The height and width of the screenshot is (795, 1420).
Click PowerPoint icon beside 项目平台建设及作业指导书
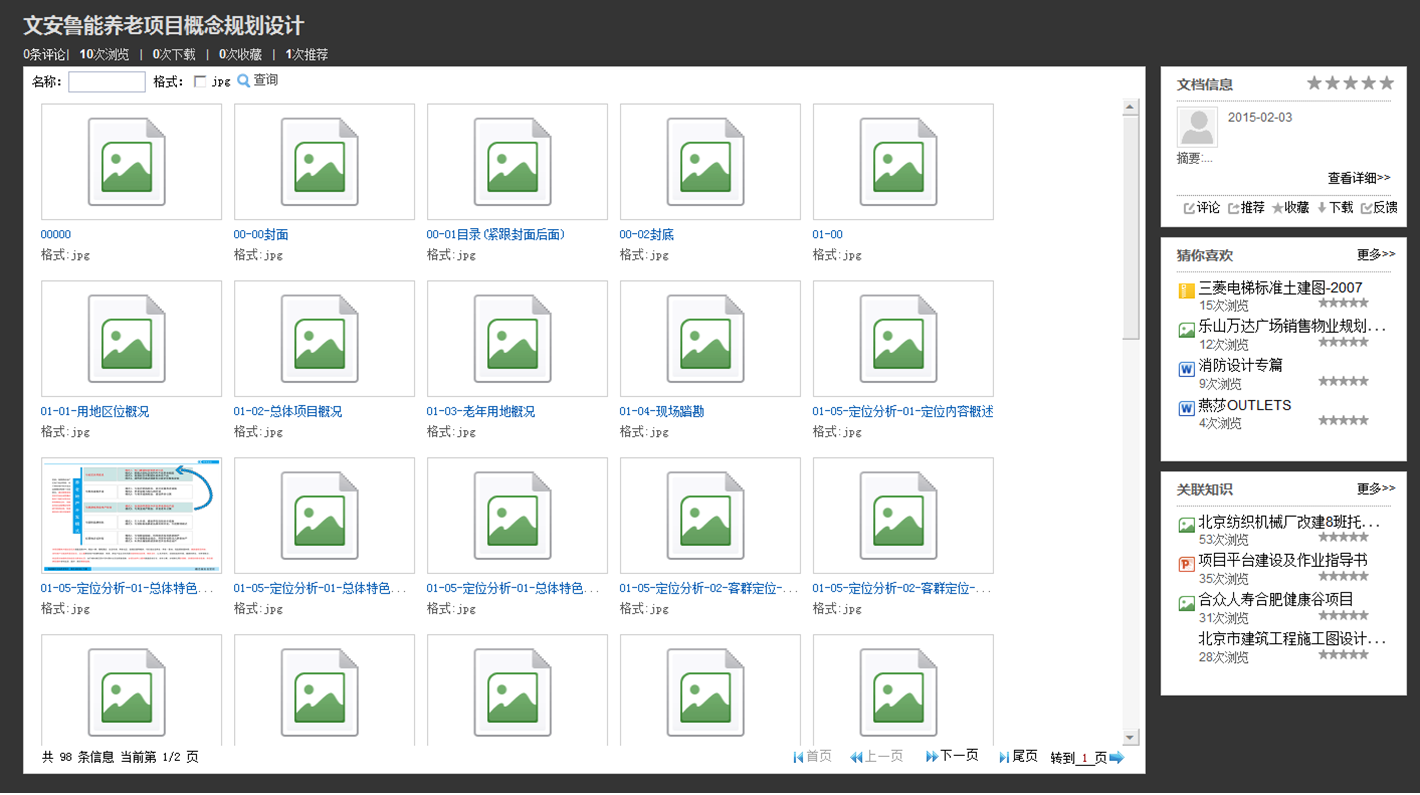1187,564
